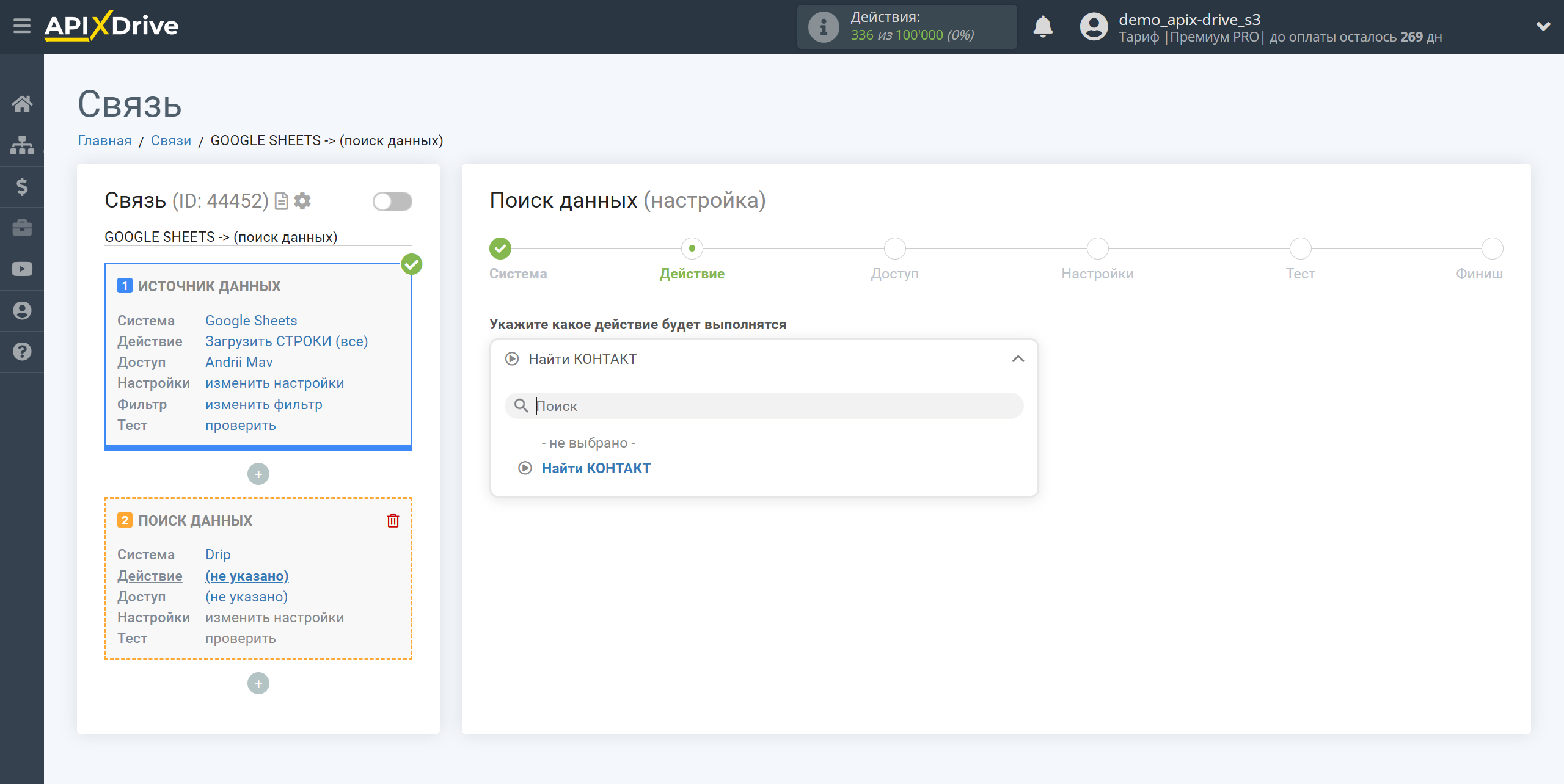This screenshot has width=1564, height=784.
Task: Click the search input field in dropdown
Action: click(x=764, y=405)
